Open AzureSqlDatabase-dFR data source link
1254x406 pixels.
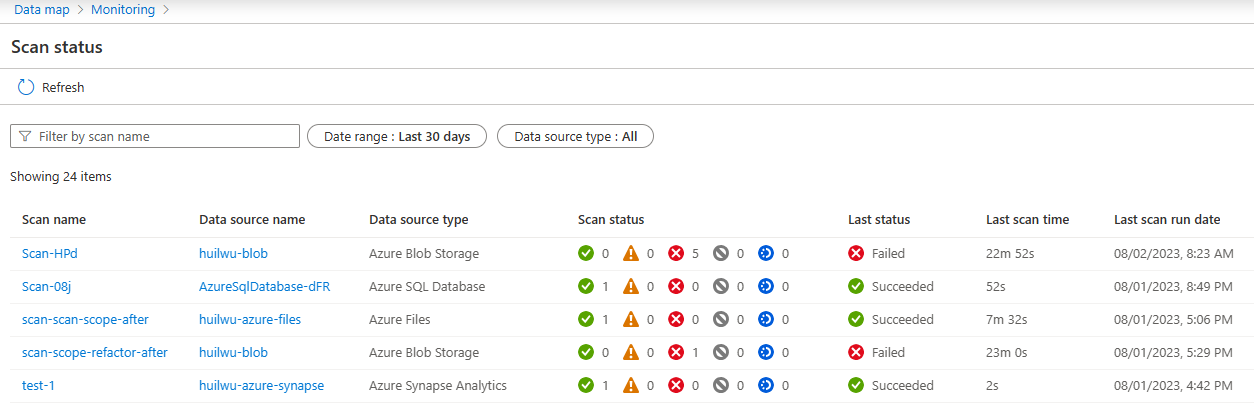(264, 287)
